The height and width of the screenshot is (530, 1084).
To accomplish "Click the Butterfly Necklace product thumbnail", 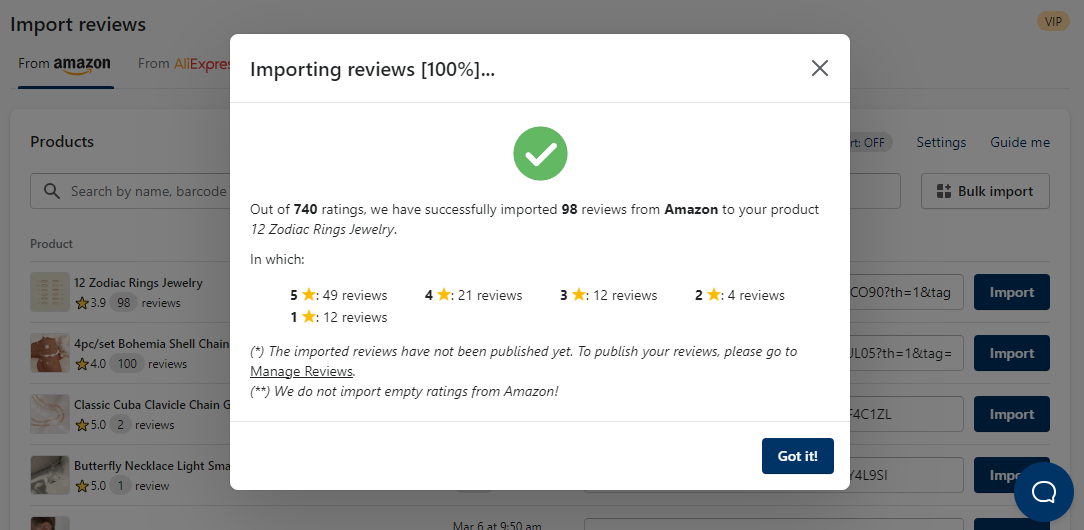I will [x=50, y=475].
